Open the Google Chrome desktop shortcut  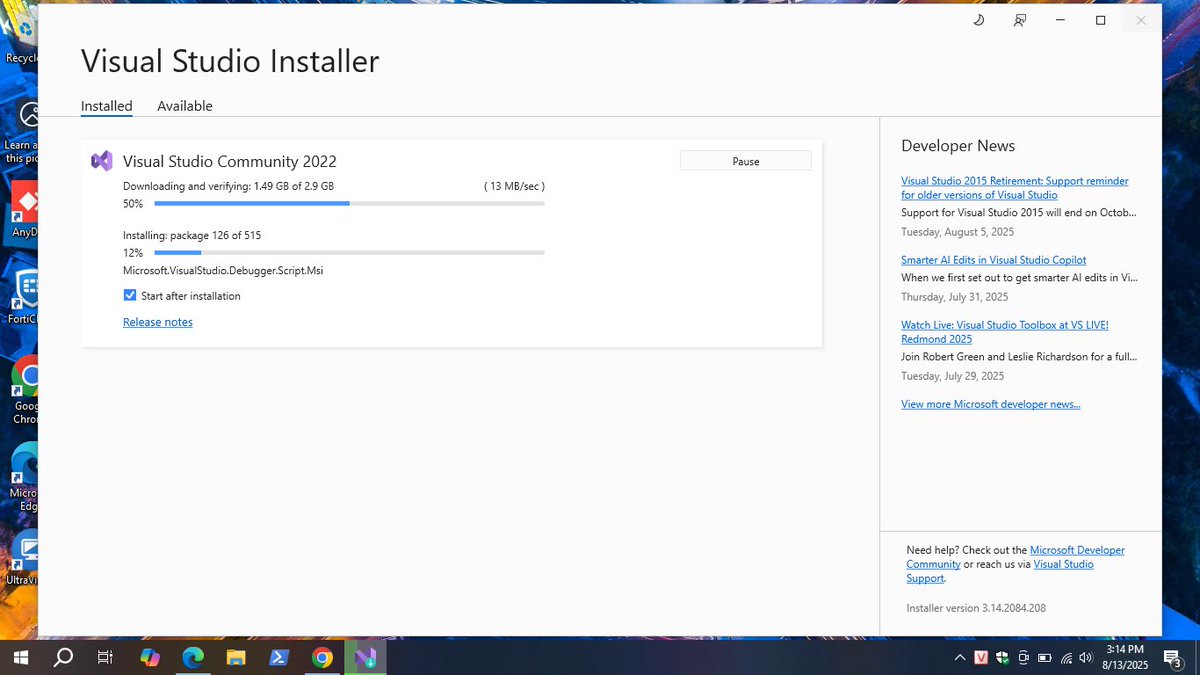(x=24, y=392)
